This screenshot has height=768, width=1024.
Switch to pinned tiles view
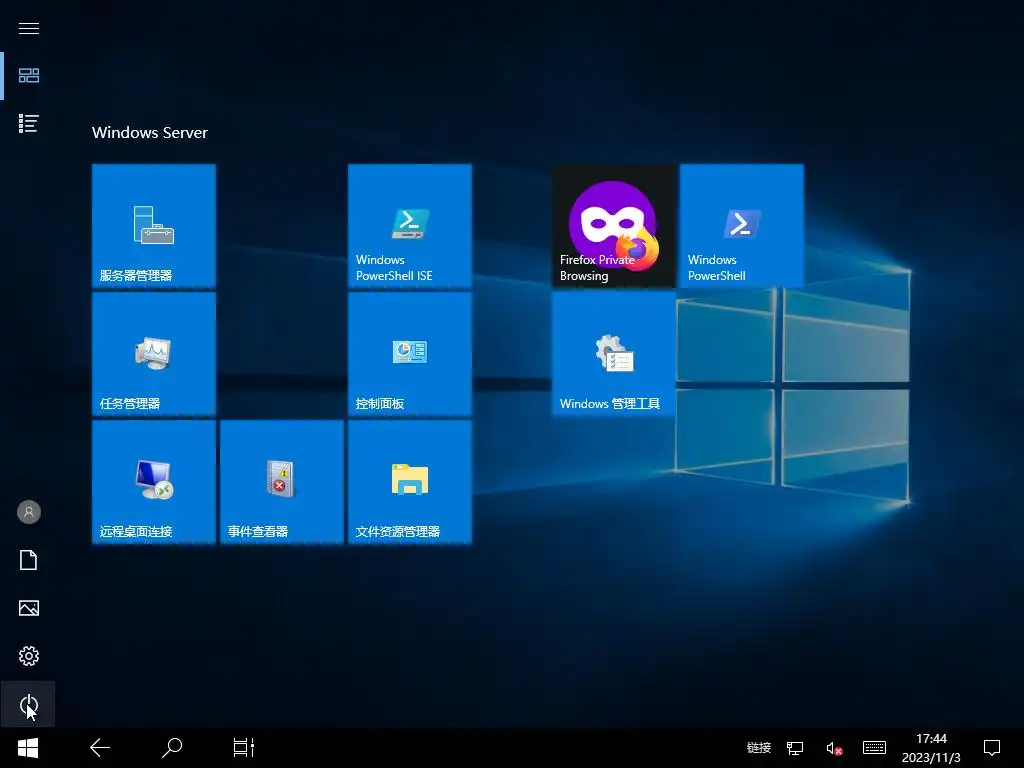pyautogui.click(x=29, y=76)
